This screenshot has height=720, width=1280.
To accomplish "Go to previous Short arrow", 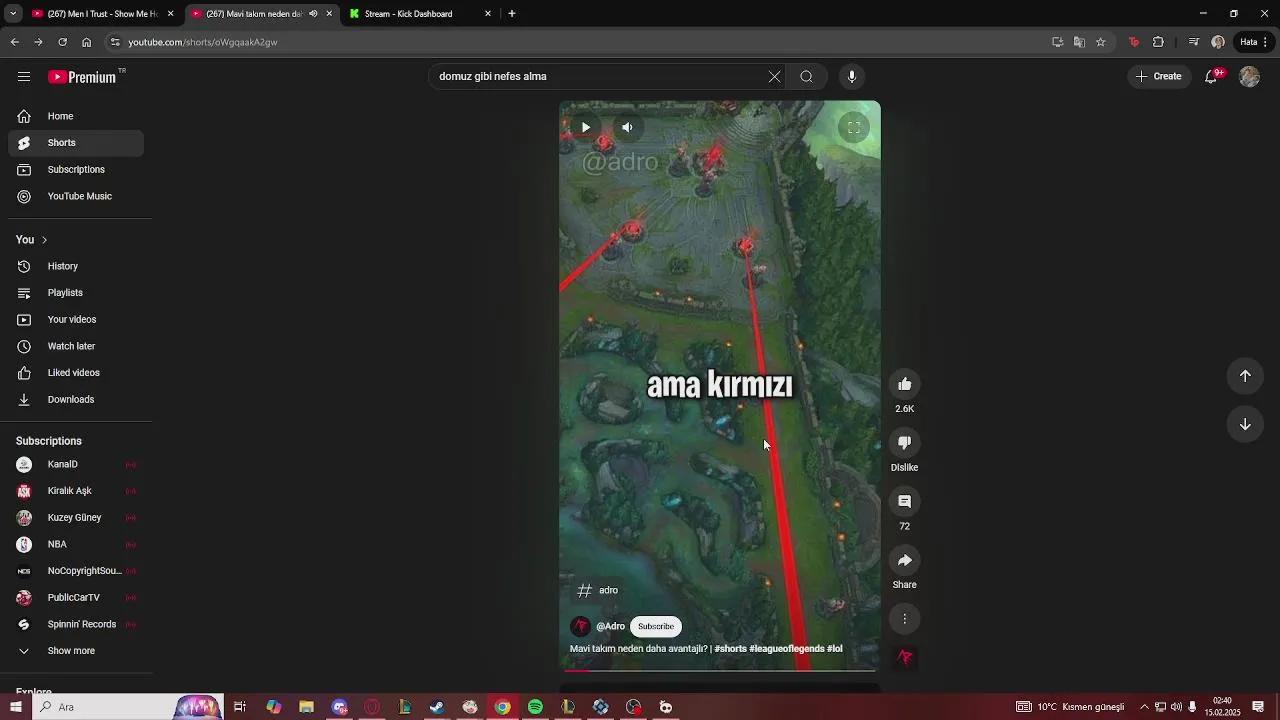I will [x=1245, y=376].
